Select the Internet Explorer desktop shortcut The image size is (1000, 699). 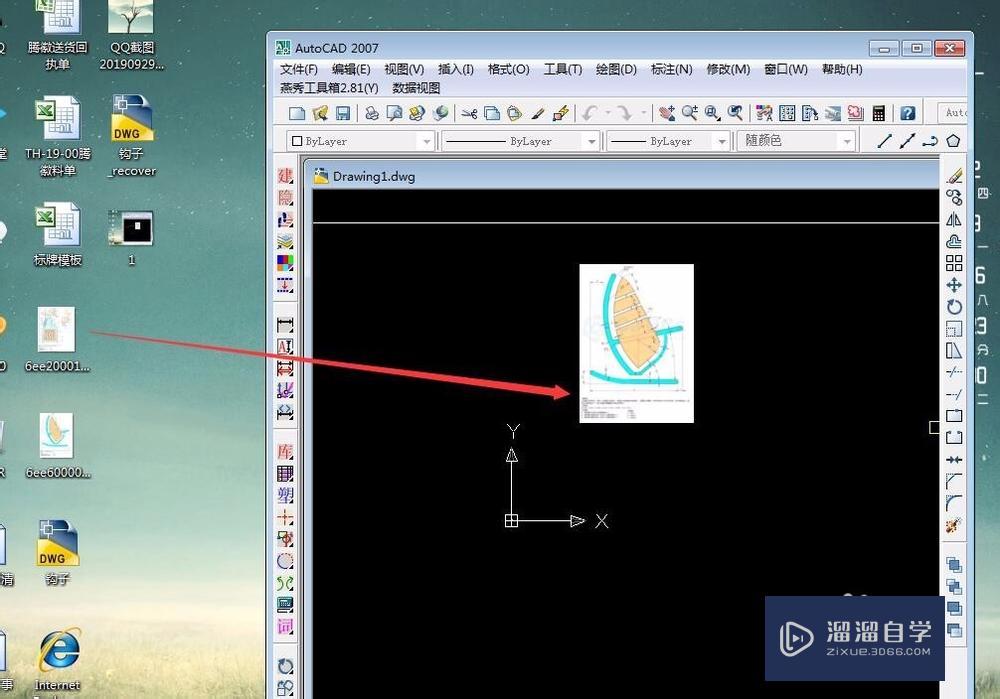pyautogui.click(x=58, y=659)
